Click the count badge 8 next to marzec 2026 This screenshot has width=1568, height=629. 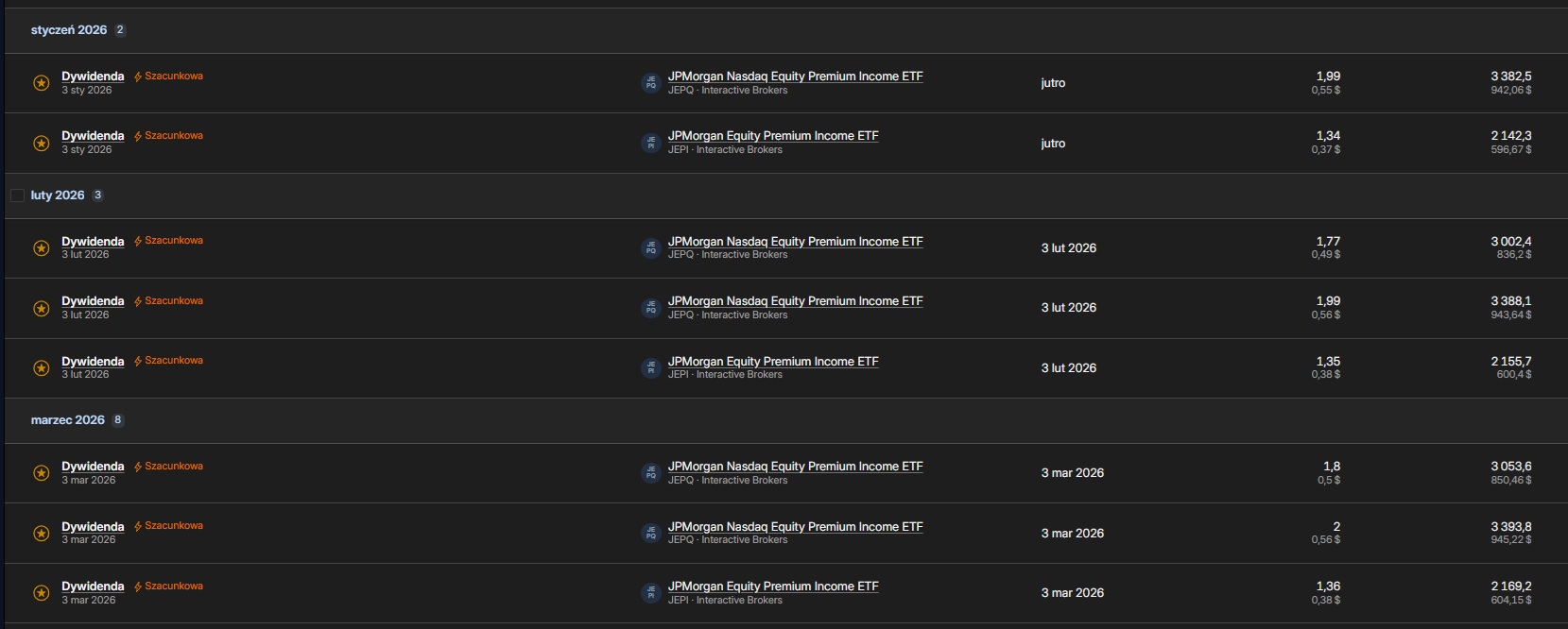117,420
